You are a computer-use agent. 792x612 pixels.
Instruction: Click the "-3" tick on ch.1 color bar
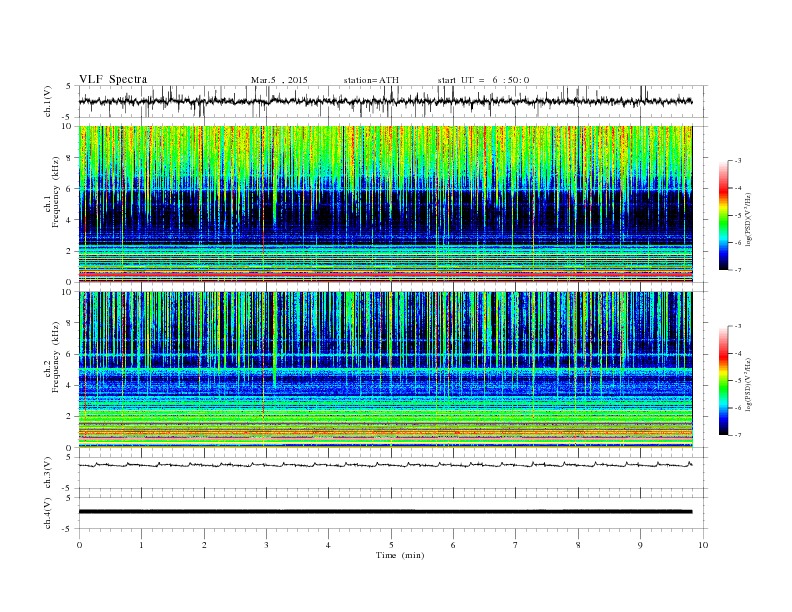pos(737,161)
